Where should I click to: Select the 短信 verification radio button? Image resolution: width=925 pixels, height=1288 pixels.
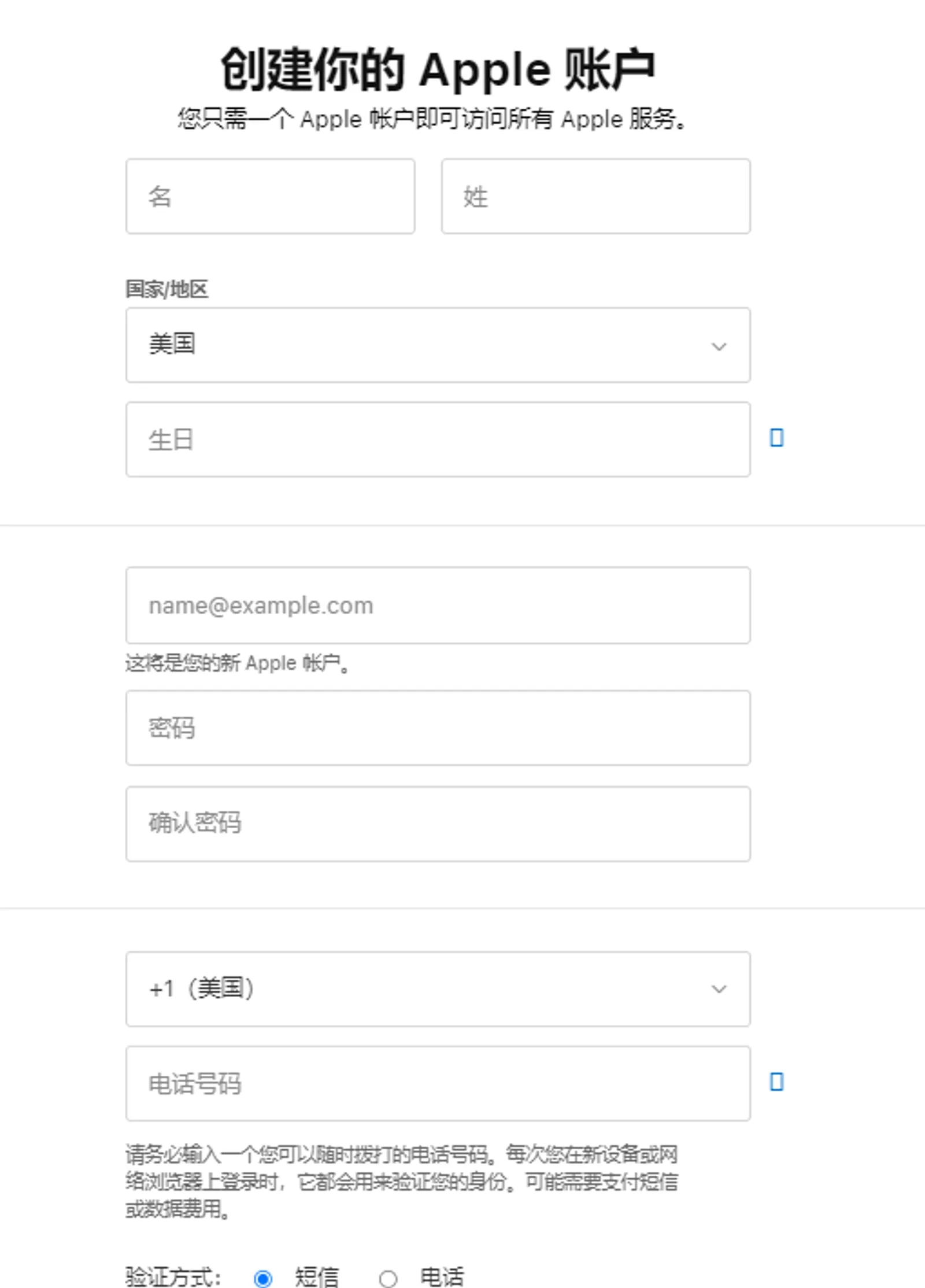(x=262, y=1278)
